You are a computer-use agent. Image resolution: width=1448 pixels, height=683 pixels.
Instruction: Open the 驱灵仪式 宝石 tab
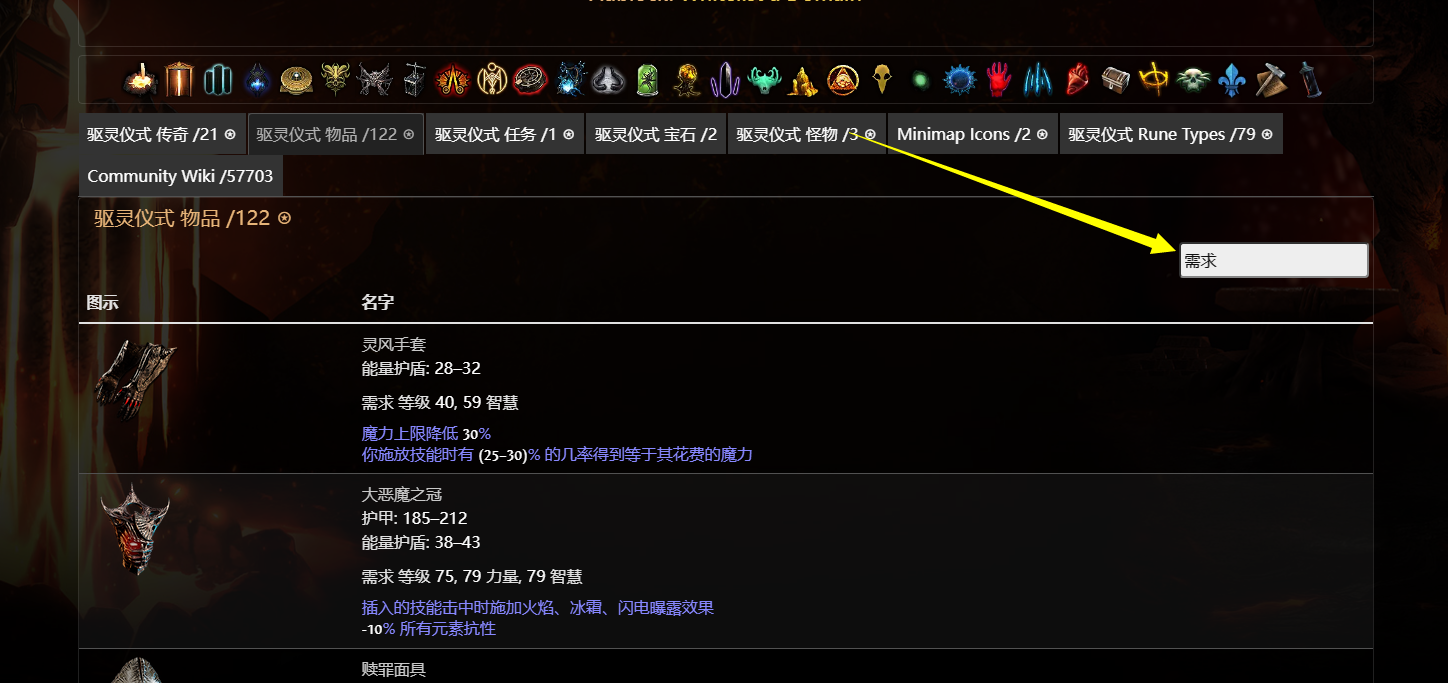click(x=655, y=133)
